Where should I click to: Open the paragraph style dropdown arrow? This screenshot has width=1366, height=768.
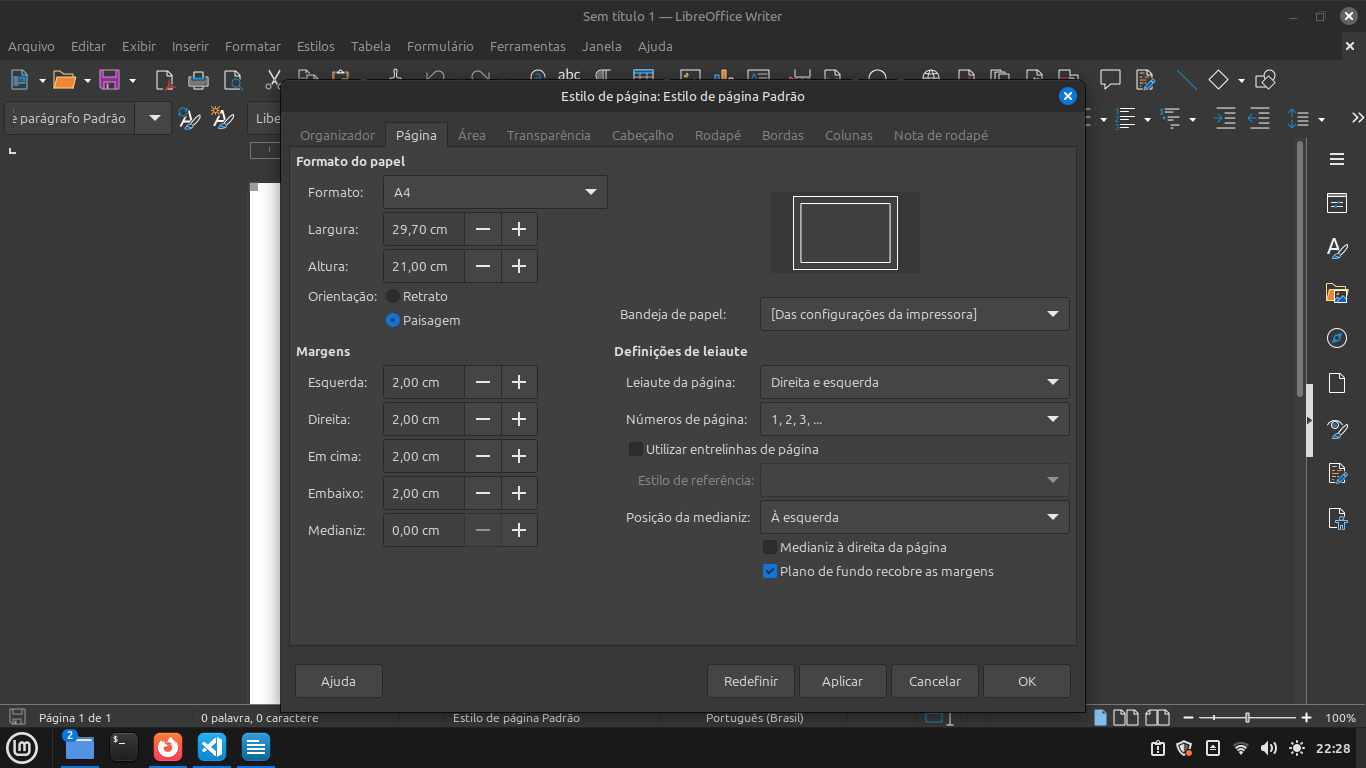click(x=153, y=118)
